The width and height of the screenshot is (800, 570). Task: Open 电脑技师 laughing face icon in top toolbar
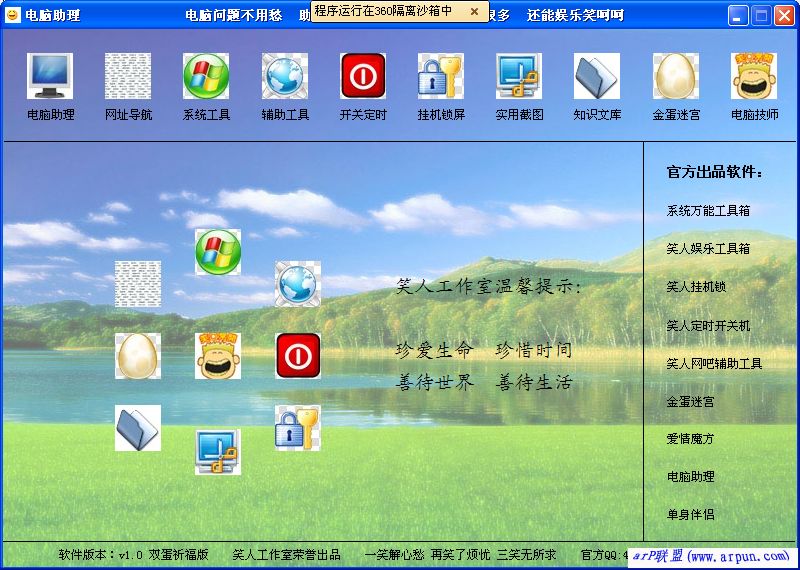[754, 76]
